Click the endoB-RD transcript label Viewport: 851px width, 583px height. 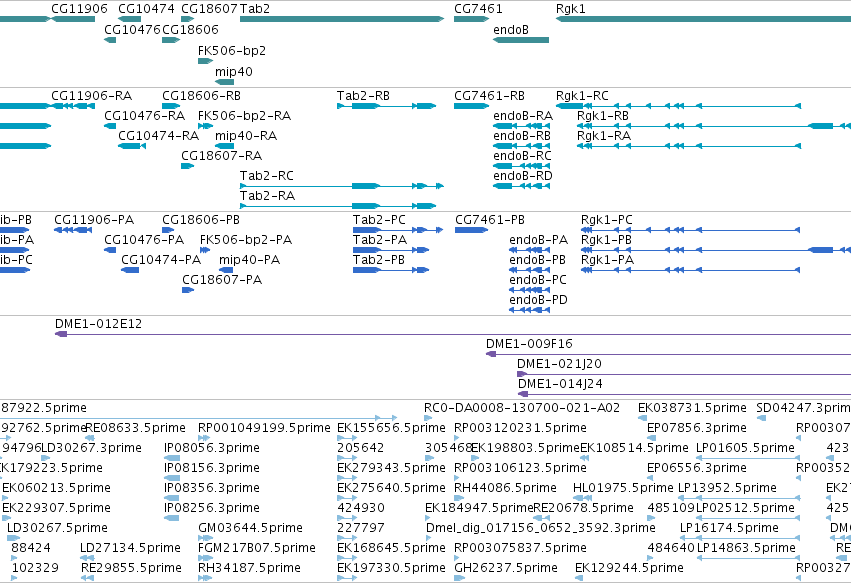pyautogui.click(x=523, y=175)
